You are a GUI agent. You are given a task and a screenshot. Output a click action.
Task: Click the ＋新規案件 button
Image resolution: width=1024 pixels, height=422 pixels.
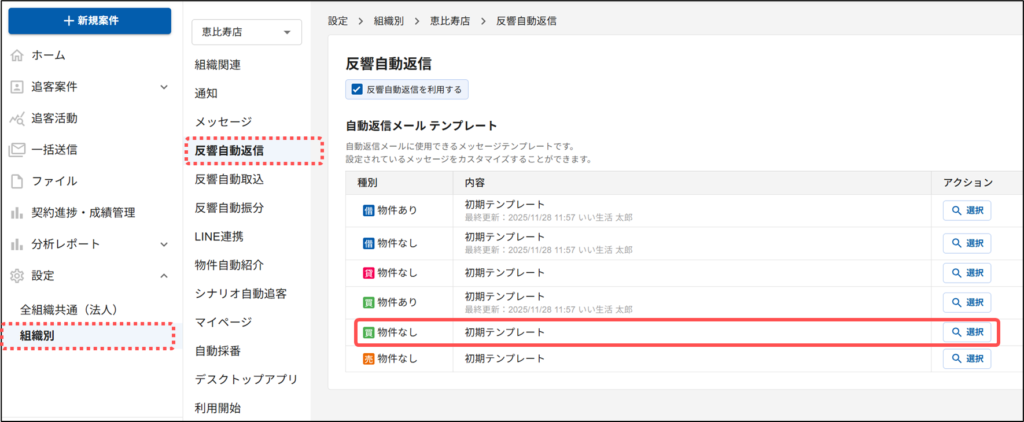click(89, 21)
